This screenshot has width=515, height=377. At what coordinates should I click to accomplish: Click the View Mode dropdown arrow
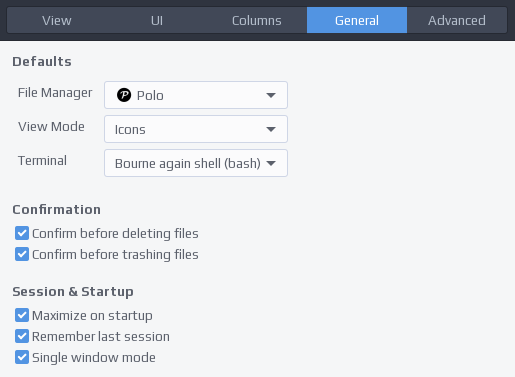[271, 129]
